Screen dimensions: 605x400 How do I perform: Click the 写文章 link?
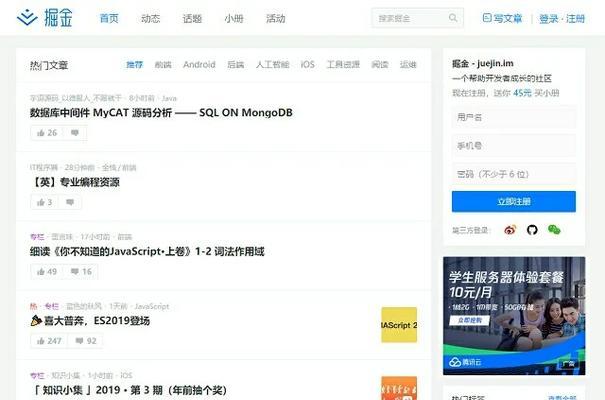pos(507,18)
